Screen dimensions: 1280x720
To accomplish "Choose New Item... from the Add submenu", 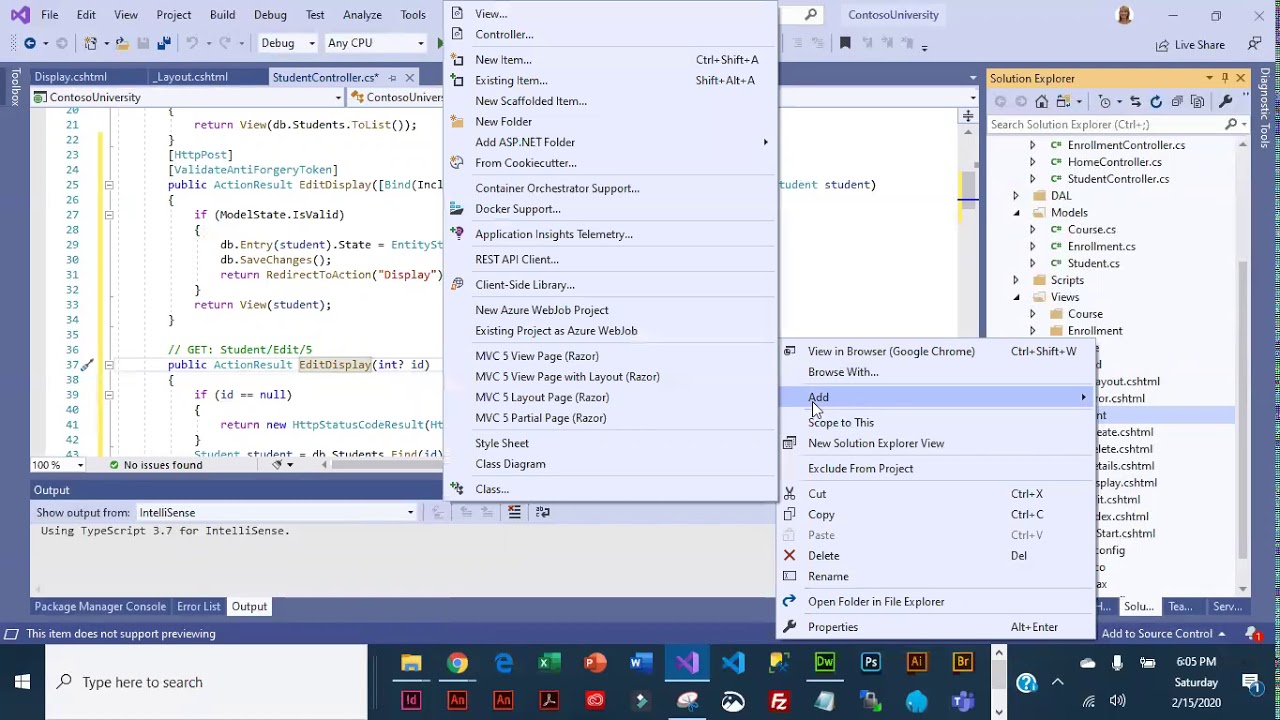I will (x=610, y=60).
